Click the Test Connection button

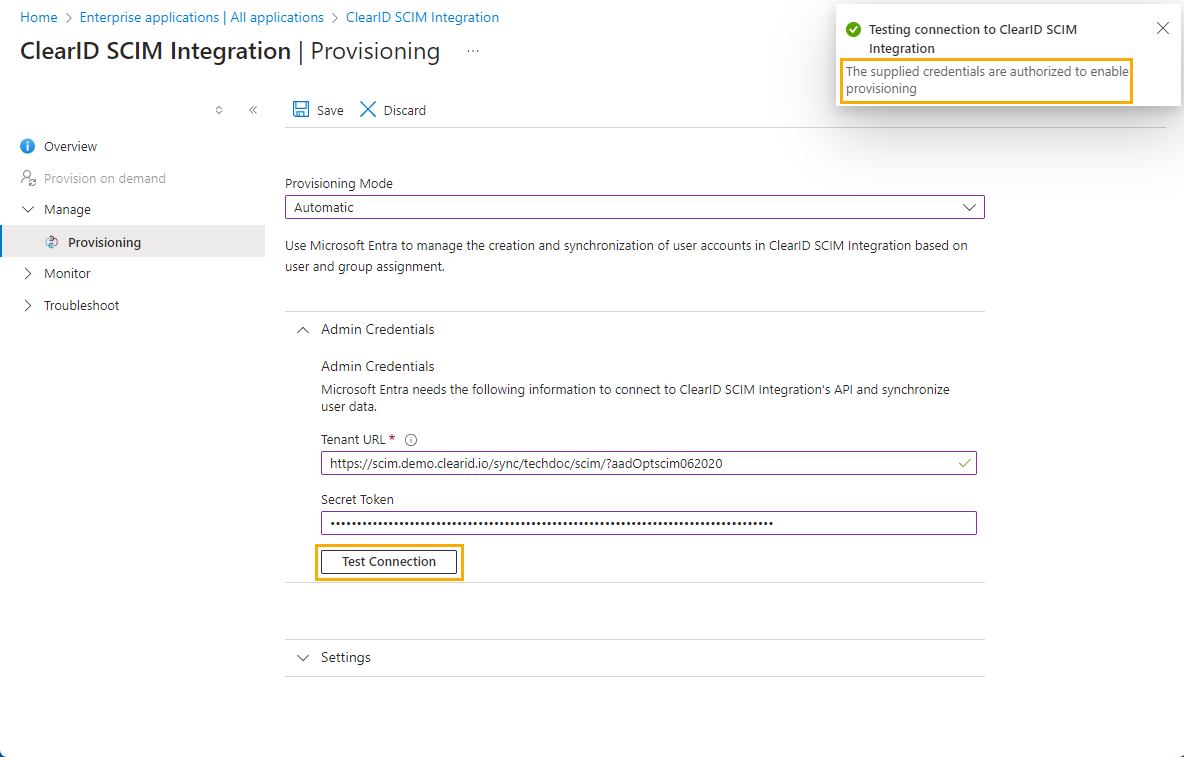389,561
